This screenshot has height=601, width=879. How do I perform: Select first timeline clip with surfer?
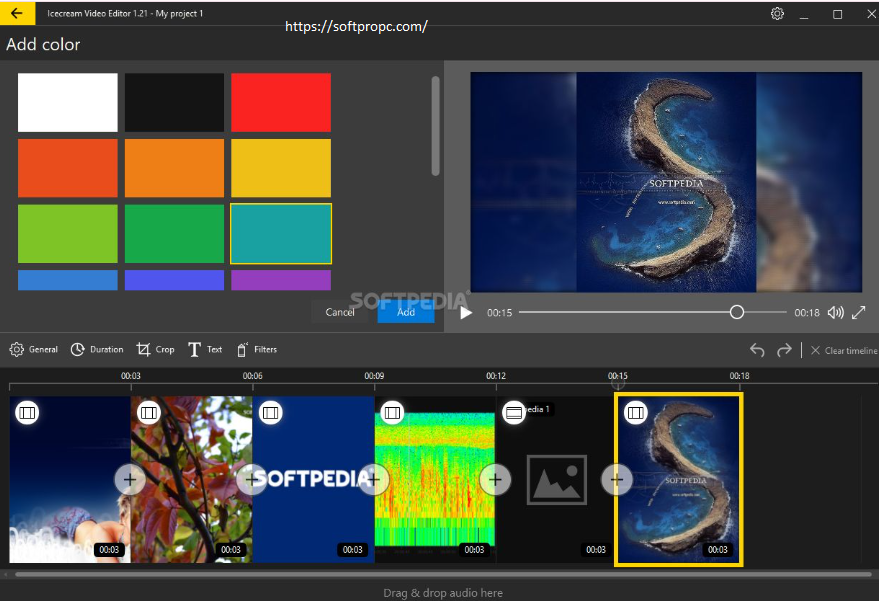pyautogui.click(x=70, y=479)
